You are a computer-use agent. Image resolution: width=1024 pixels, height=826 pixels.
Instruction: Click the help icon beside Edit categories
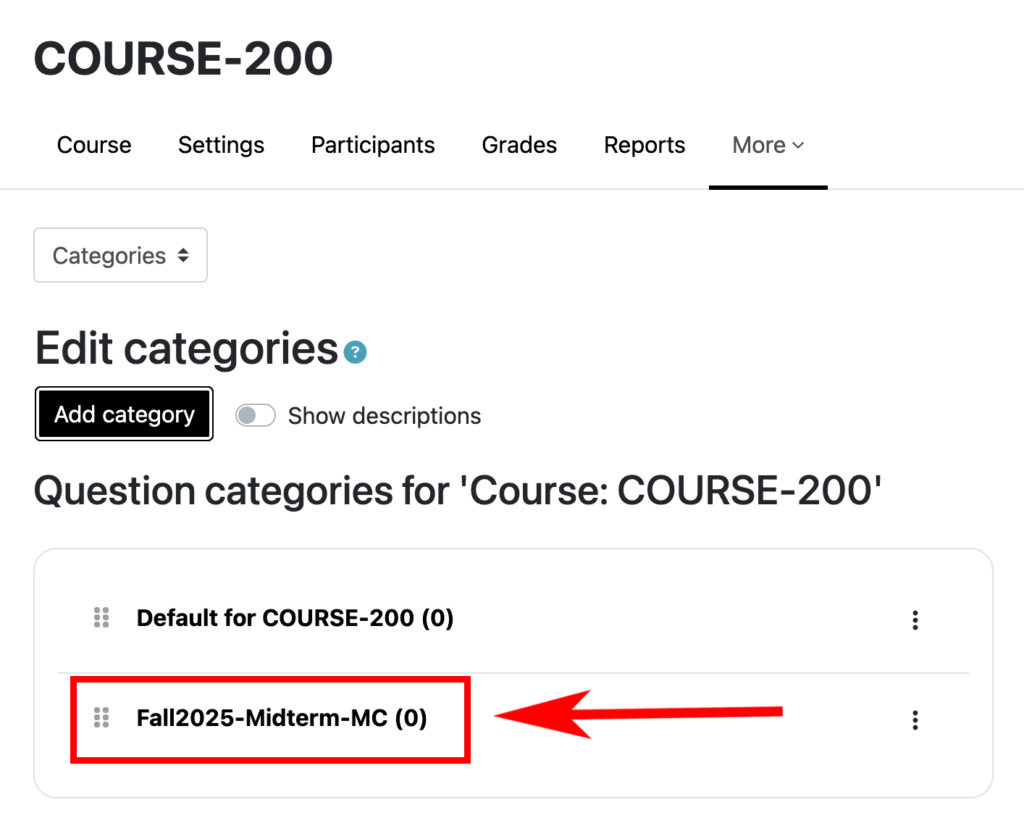(x=355, y=353)
